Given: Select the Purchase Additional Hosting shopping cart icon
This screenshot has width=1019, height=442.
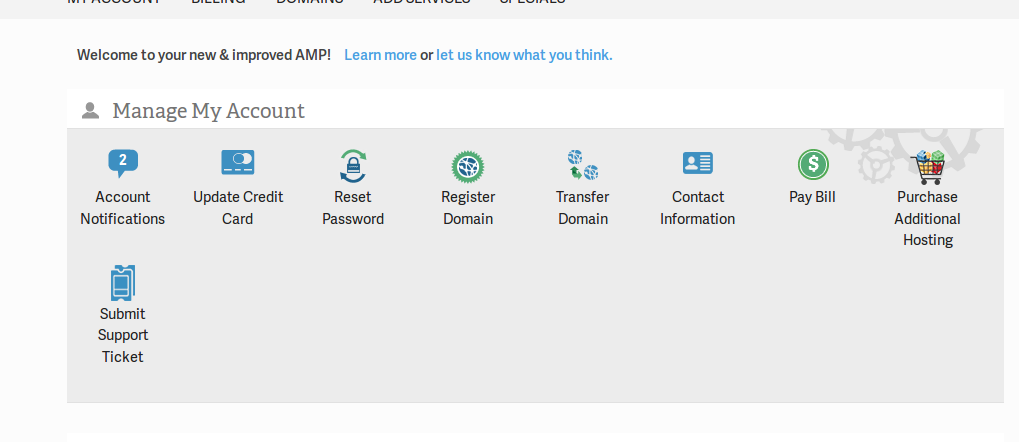Looking at the screenshot, I should (928, 166).
